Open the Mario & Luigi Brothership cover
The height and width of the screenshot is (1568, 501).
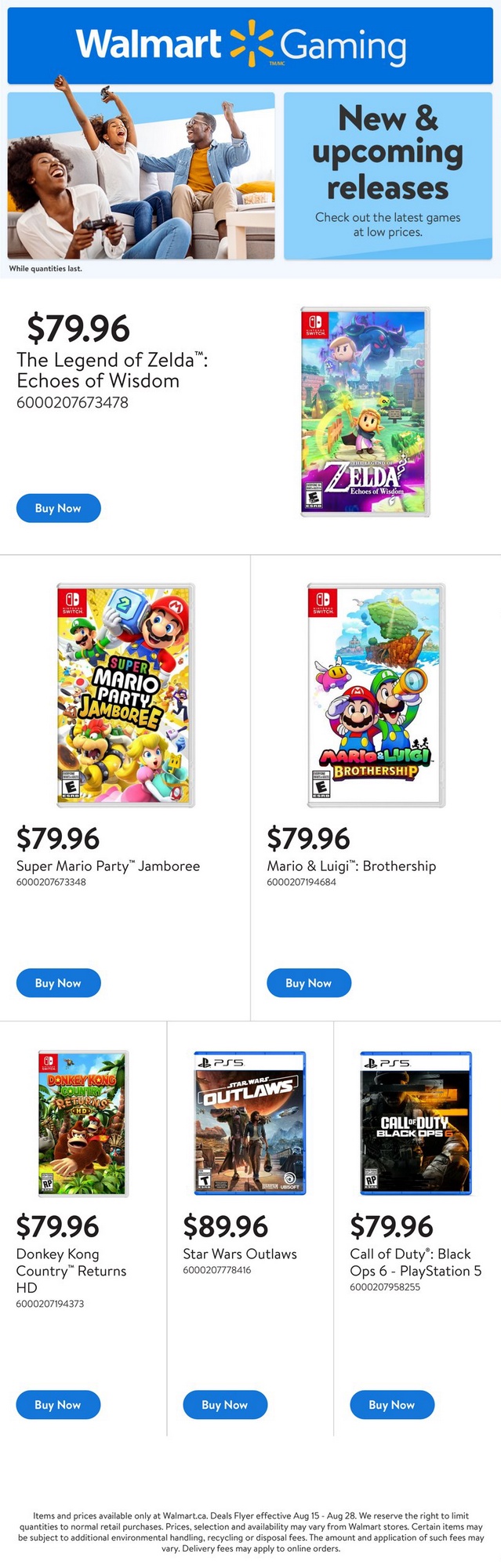(376, 695)
